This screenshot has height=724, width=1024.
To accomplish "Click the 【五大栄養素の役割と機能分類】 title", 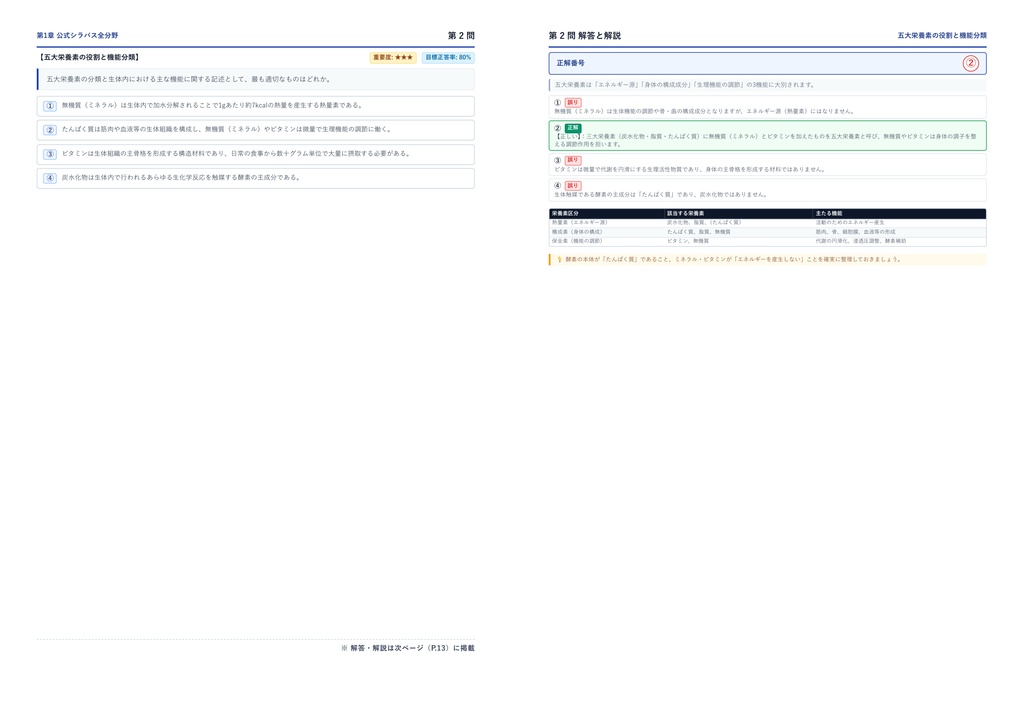I will (89, 57).
